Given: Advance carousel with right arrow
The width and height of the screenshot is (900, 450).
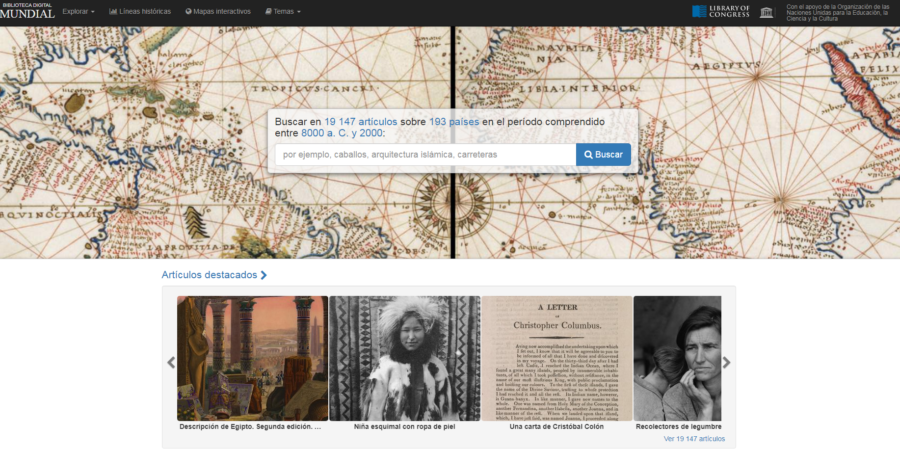Looking at the screenshot, I should [x=727, y=362].
